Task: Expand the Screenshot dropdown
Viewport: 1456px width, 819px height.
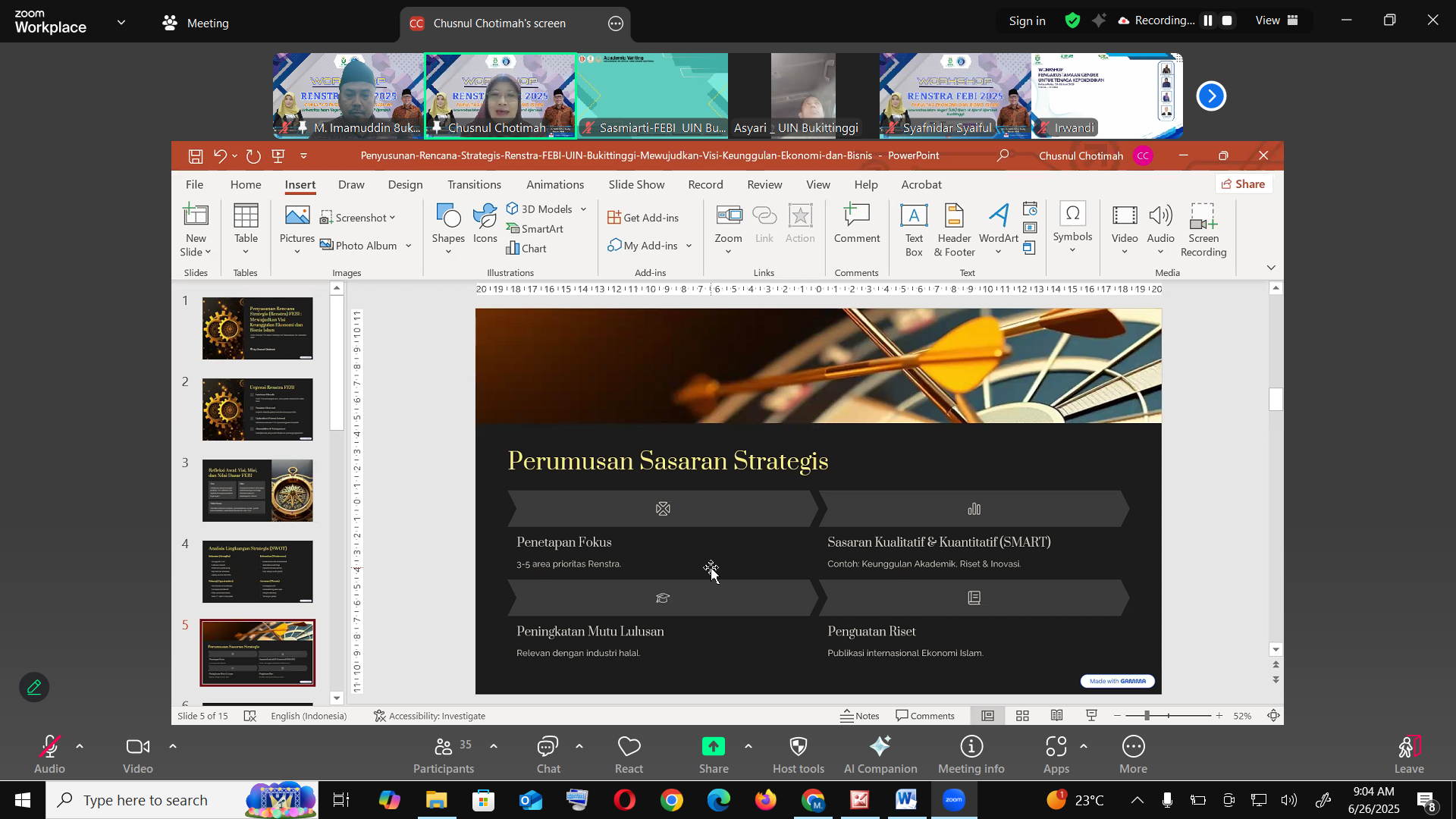Action: point(392,218)
